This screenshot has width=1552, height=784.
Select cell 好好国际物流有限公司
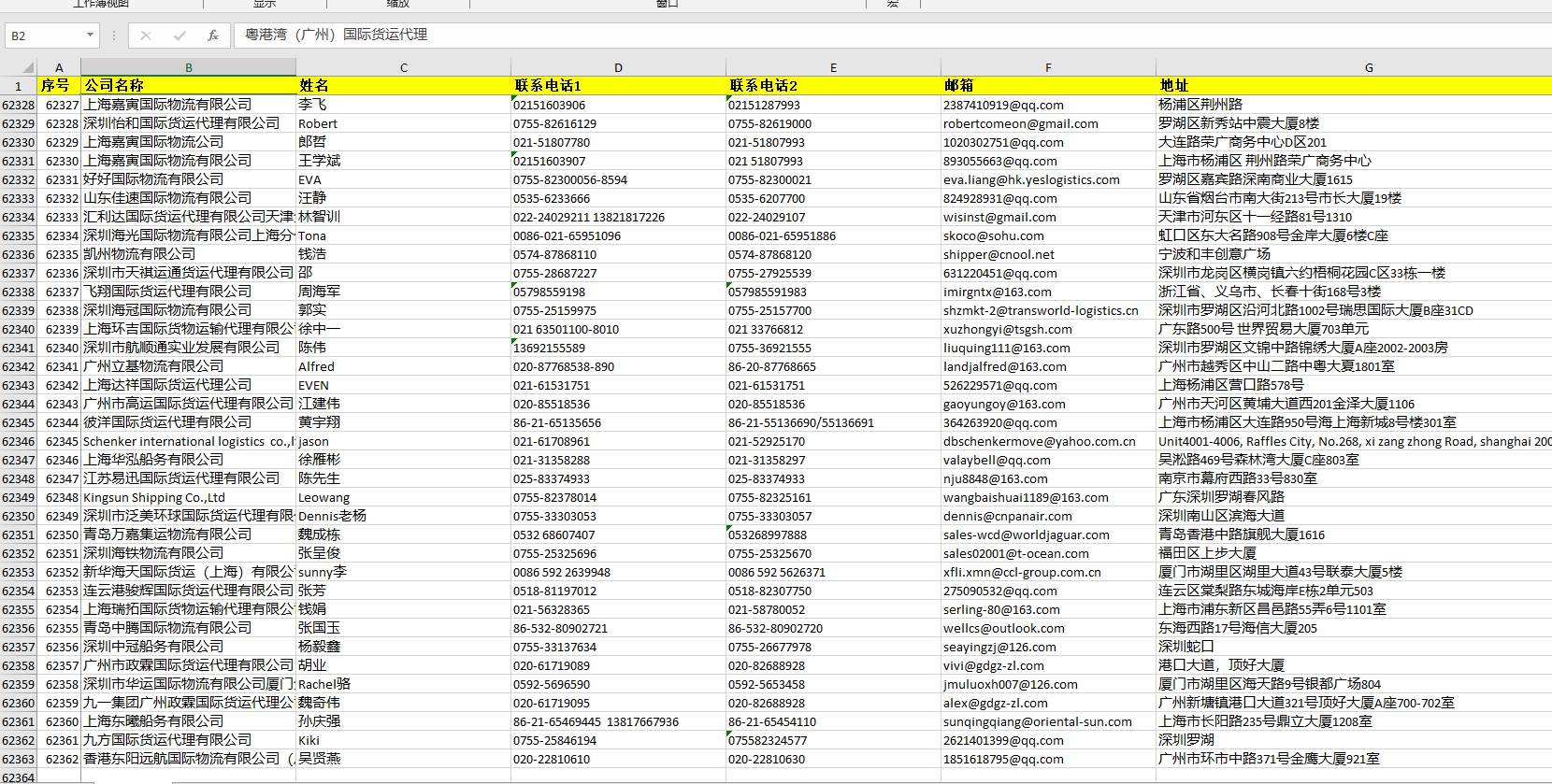click(188, 179)
